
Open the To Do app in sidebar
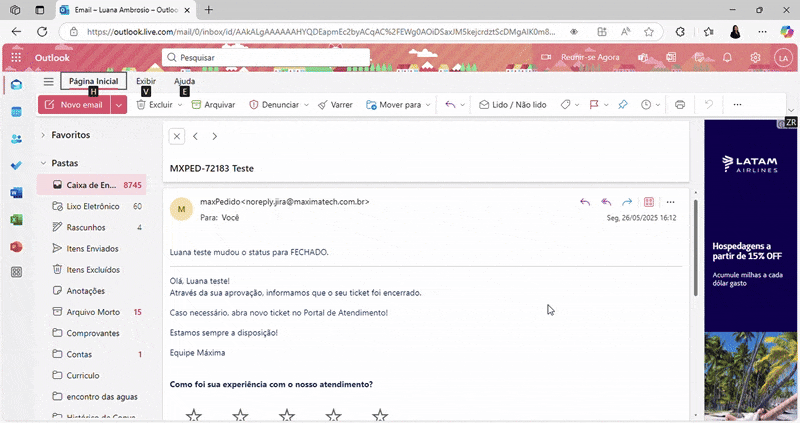16,165
